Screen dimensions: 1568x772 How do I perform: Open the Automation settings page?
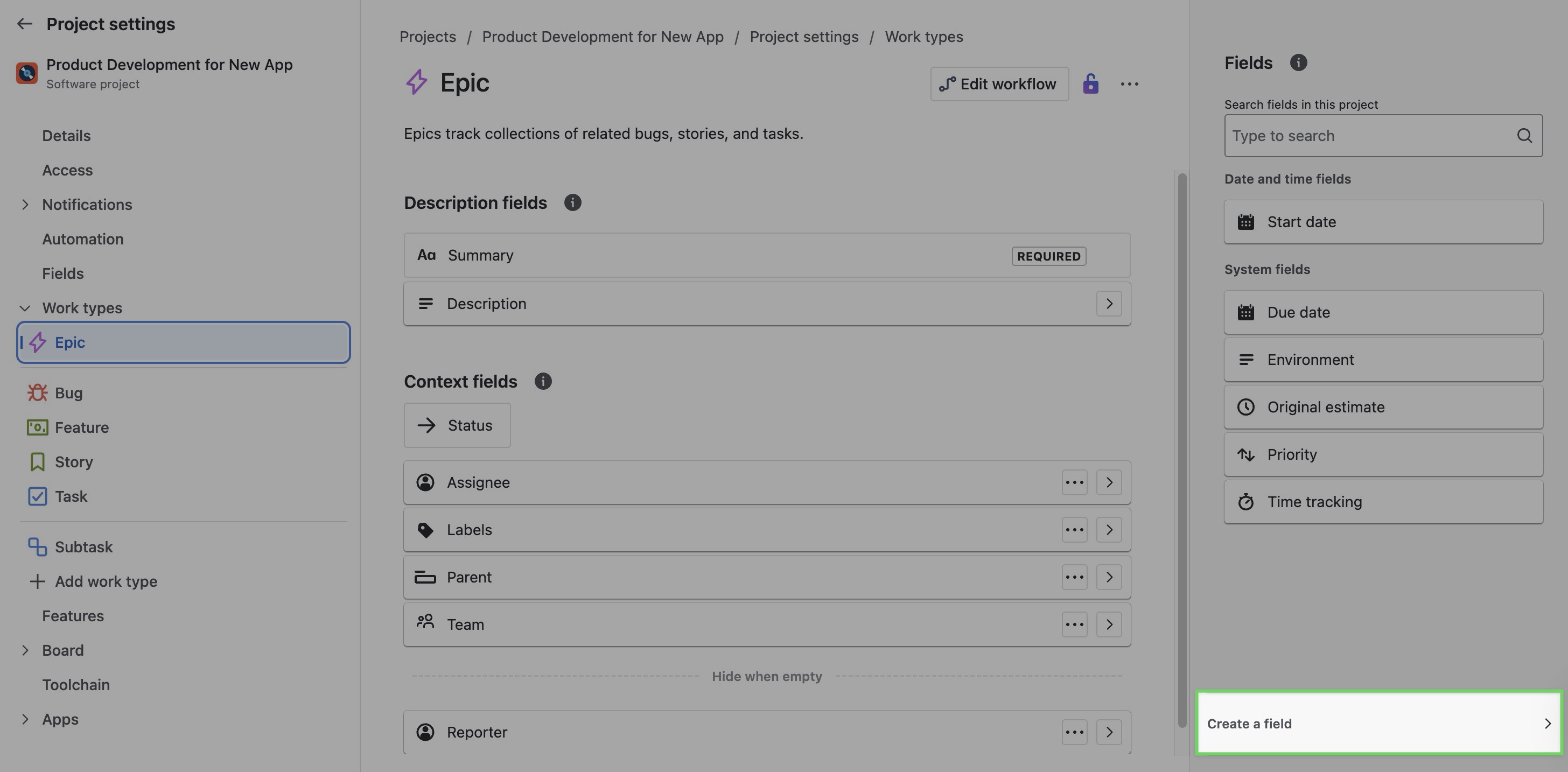click(x=83, y=239)
